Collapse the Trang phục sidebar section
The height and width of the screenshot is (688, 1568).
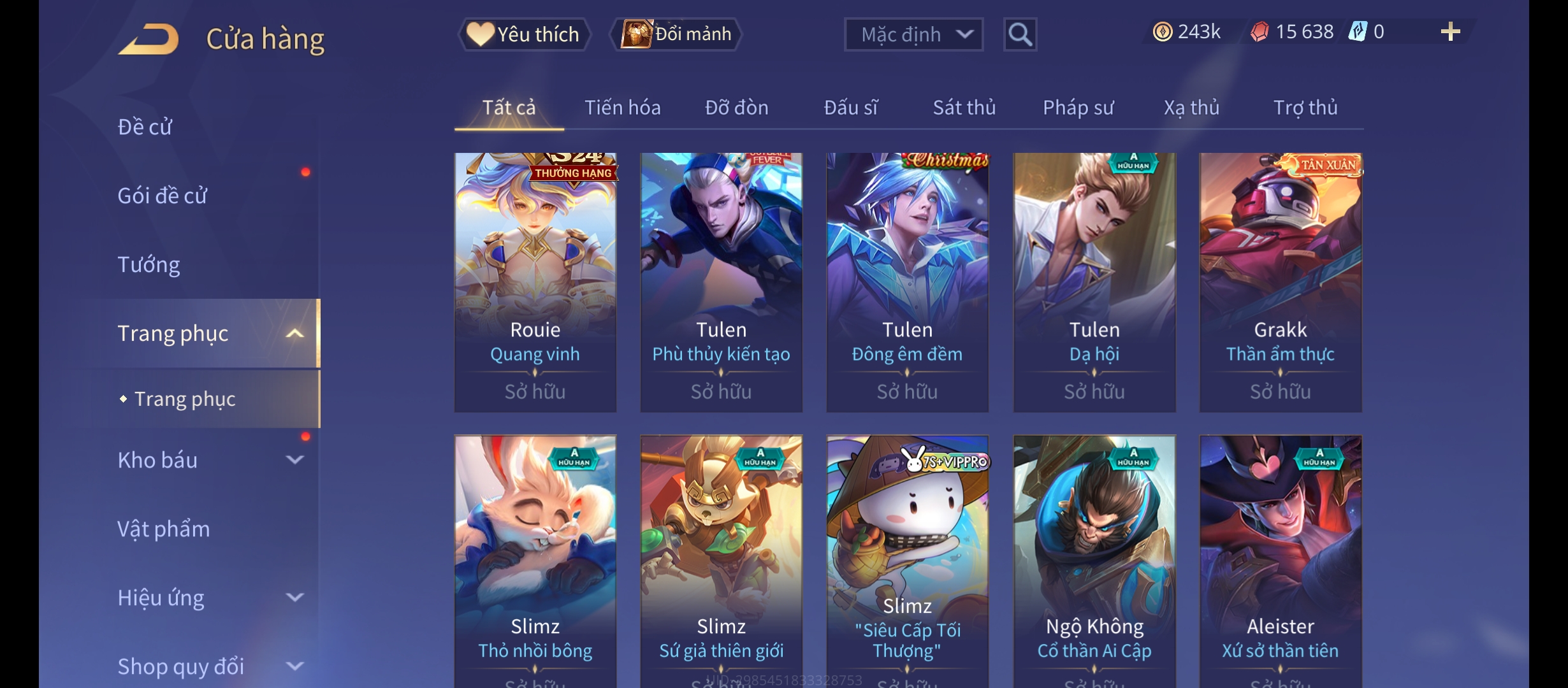(x=294, y=333)
